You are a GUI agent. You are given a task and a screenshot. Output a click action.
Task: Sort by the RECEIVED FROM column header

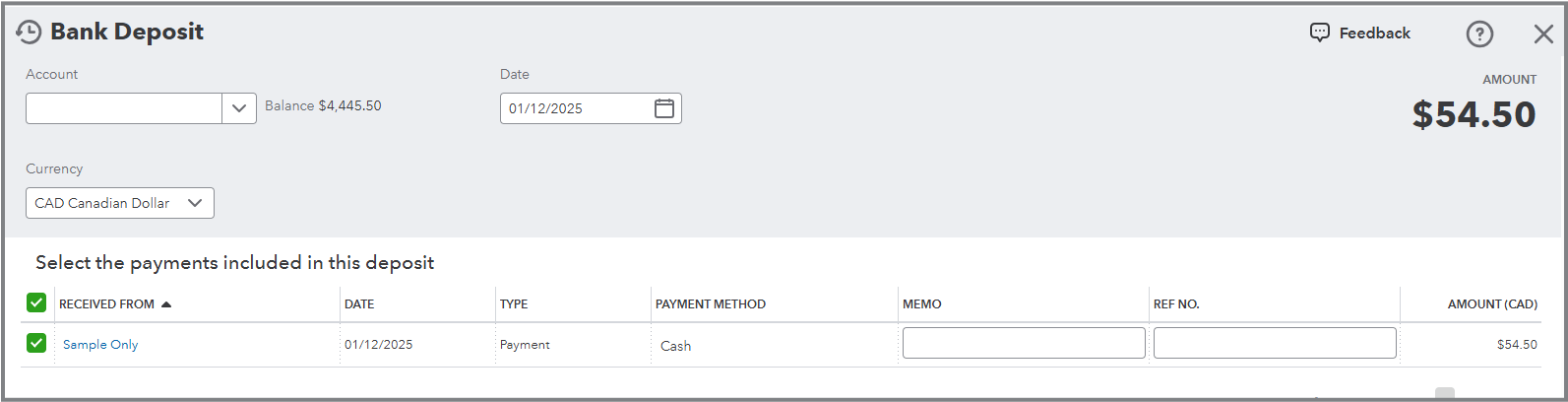106,304
